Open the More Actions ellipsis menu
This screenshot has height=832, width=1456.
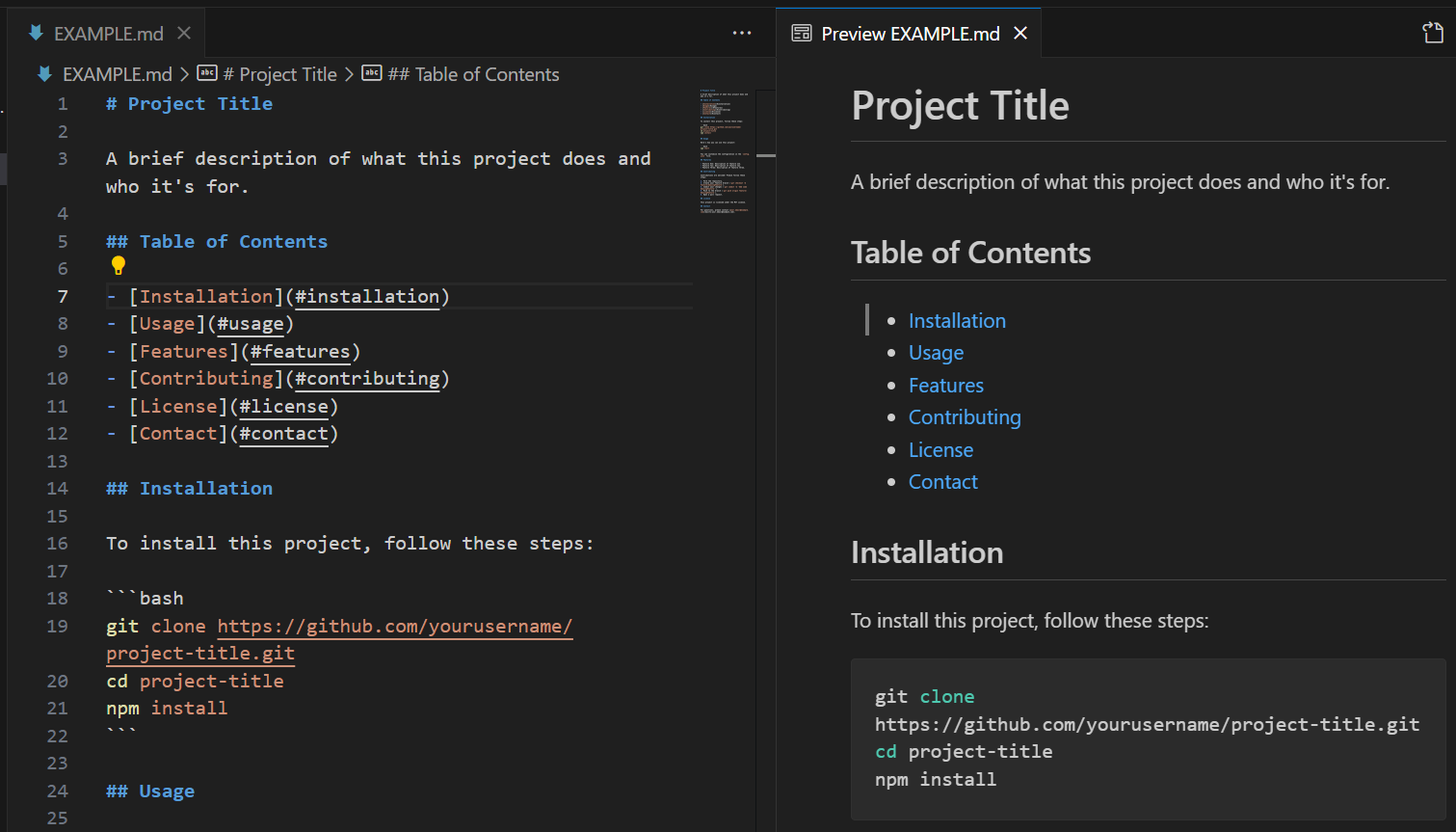coord(742,32)
